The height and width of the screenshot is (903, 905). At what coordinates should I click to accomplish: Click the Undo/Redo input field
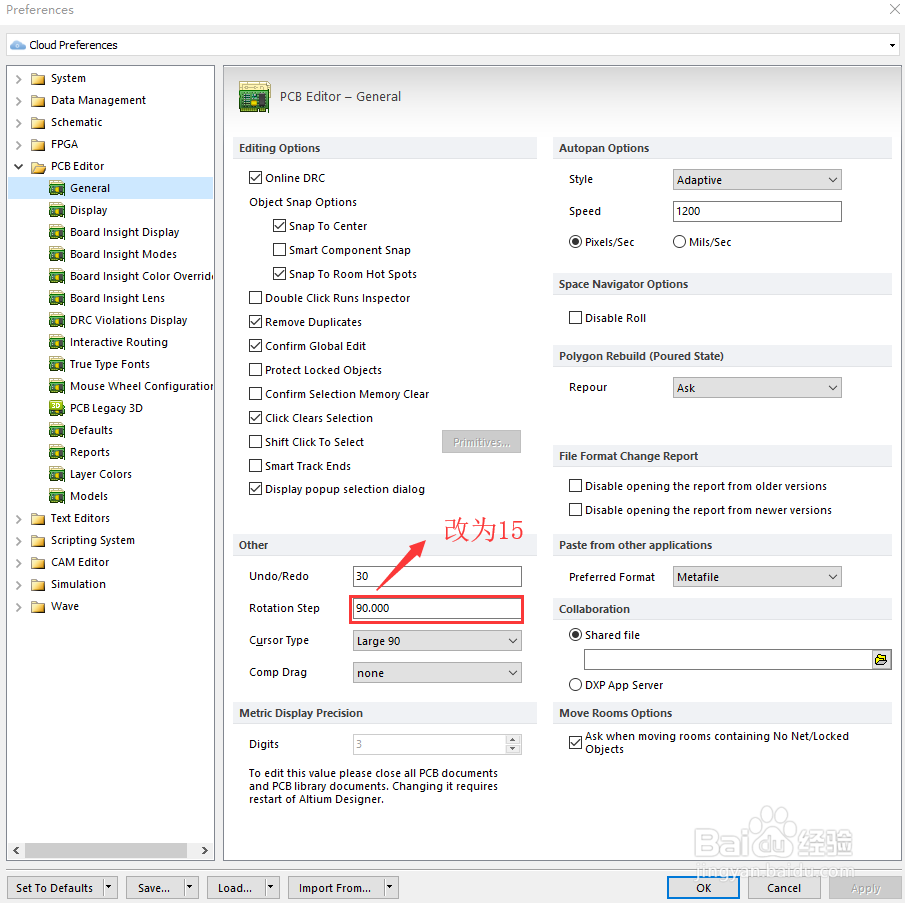tap(437, 576)
